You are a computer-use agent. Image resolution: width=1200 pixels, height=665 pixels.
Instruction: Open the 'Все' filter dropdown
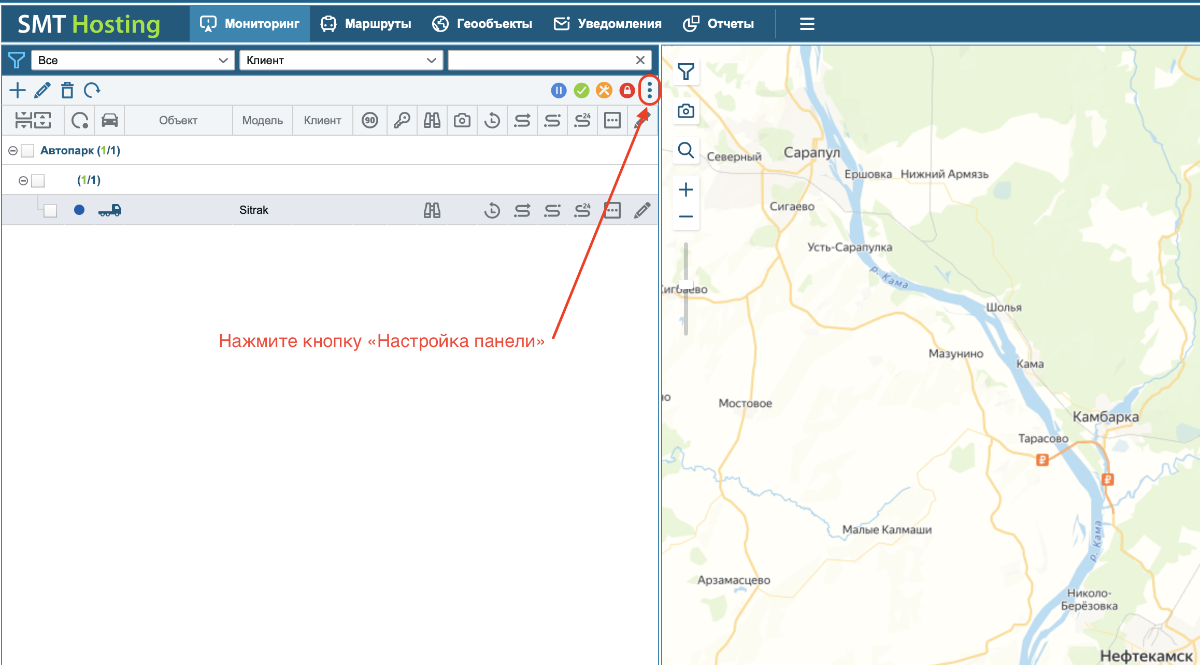coord(132,61)
